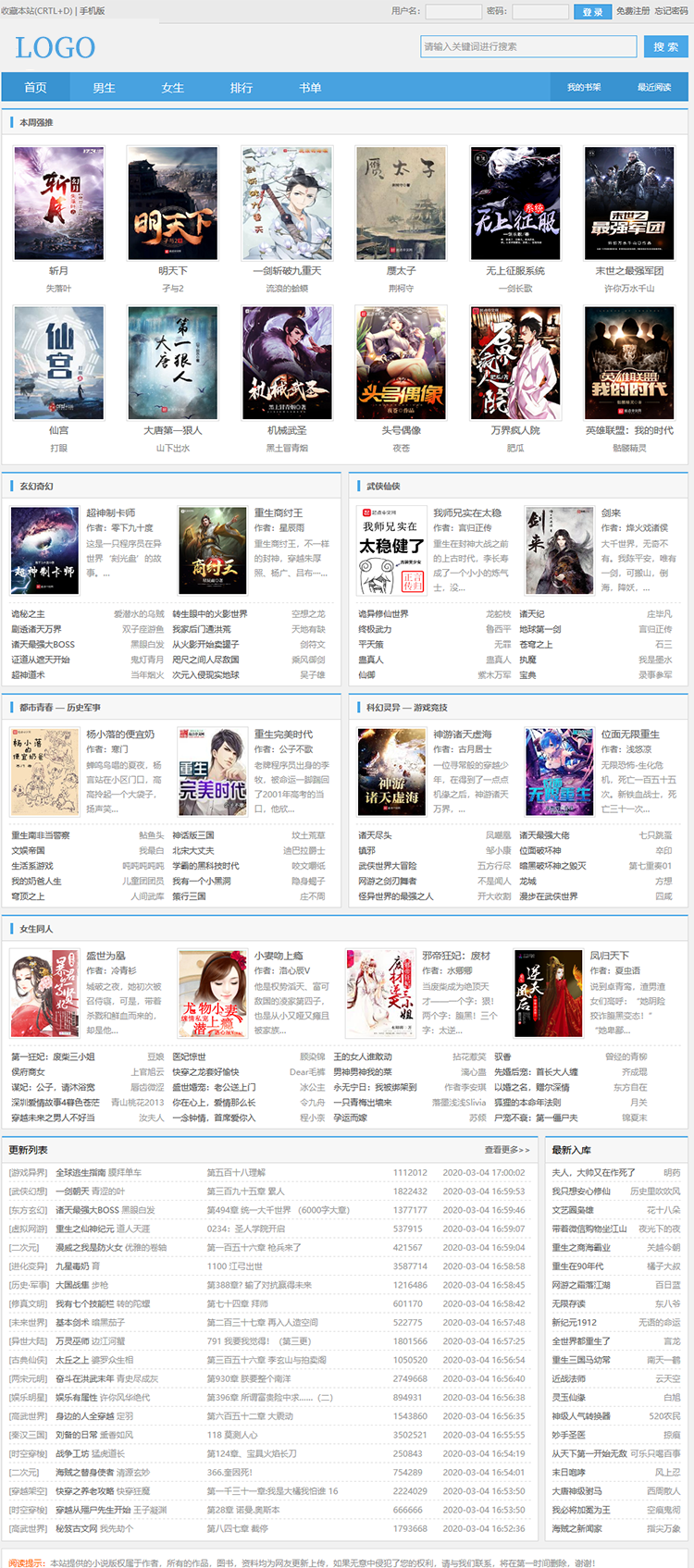Open the 我师兄实在太稳健了 cover image
The image size is (694, 1568).
391,550
